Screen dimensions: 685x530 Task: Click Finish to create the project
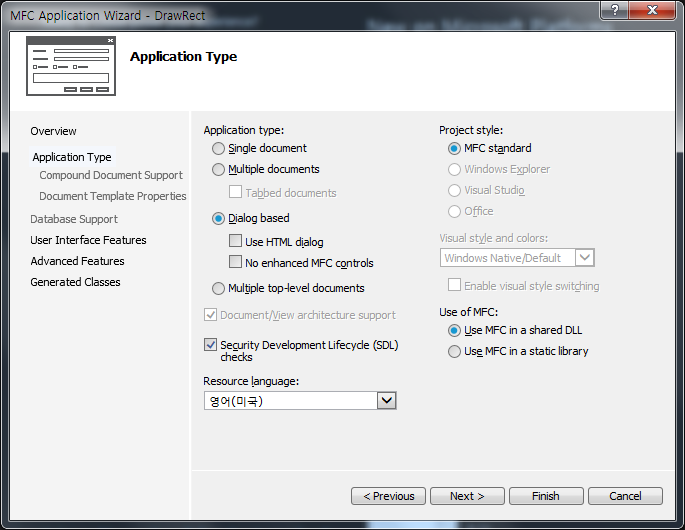pyautogui.click(x=546, y=496)
